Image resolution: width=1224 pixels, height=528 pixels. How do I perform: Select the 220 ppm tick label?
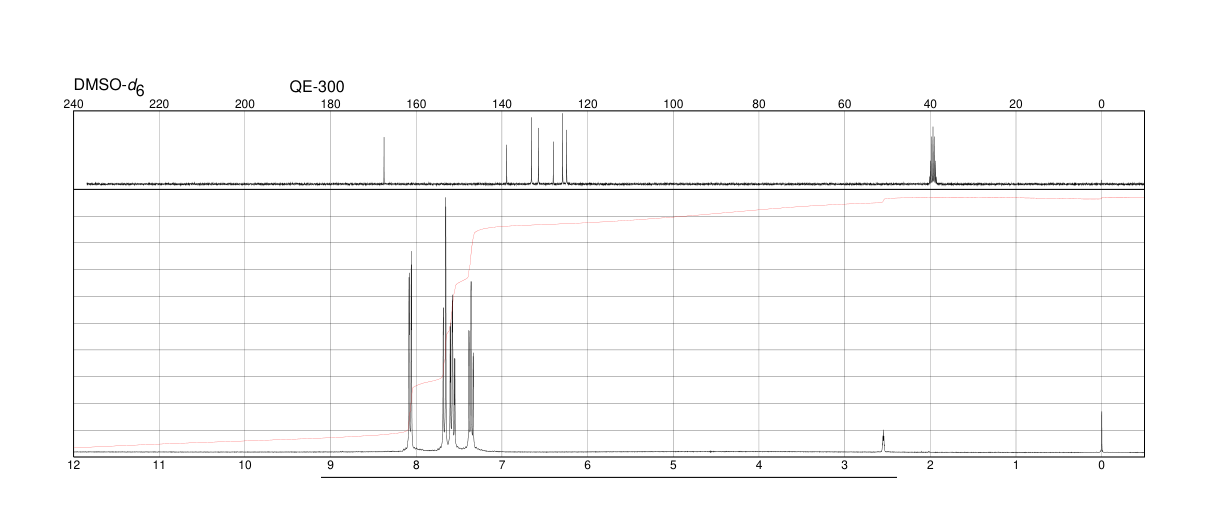(159, 104)
